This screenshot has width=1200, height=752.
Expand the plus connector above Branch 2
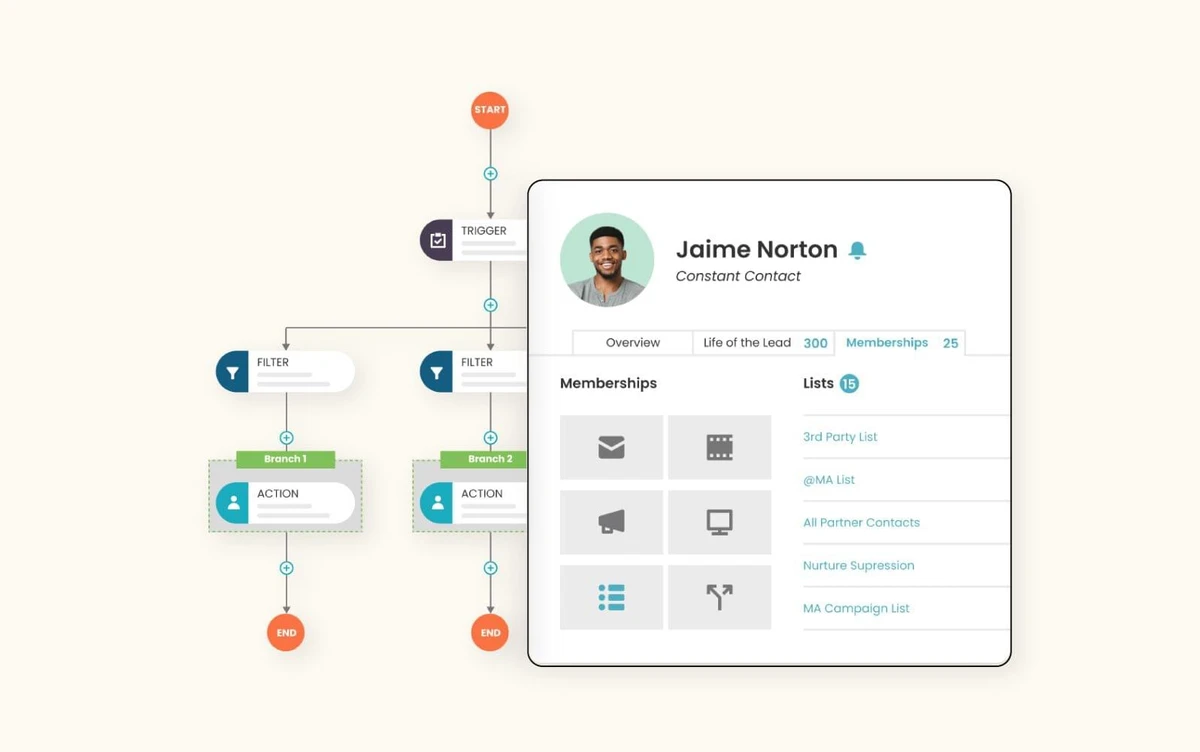coord(490,437)
